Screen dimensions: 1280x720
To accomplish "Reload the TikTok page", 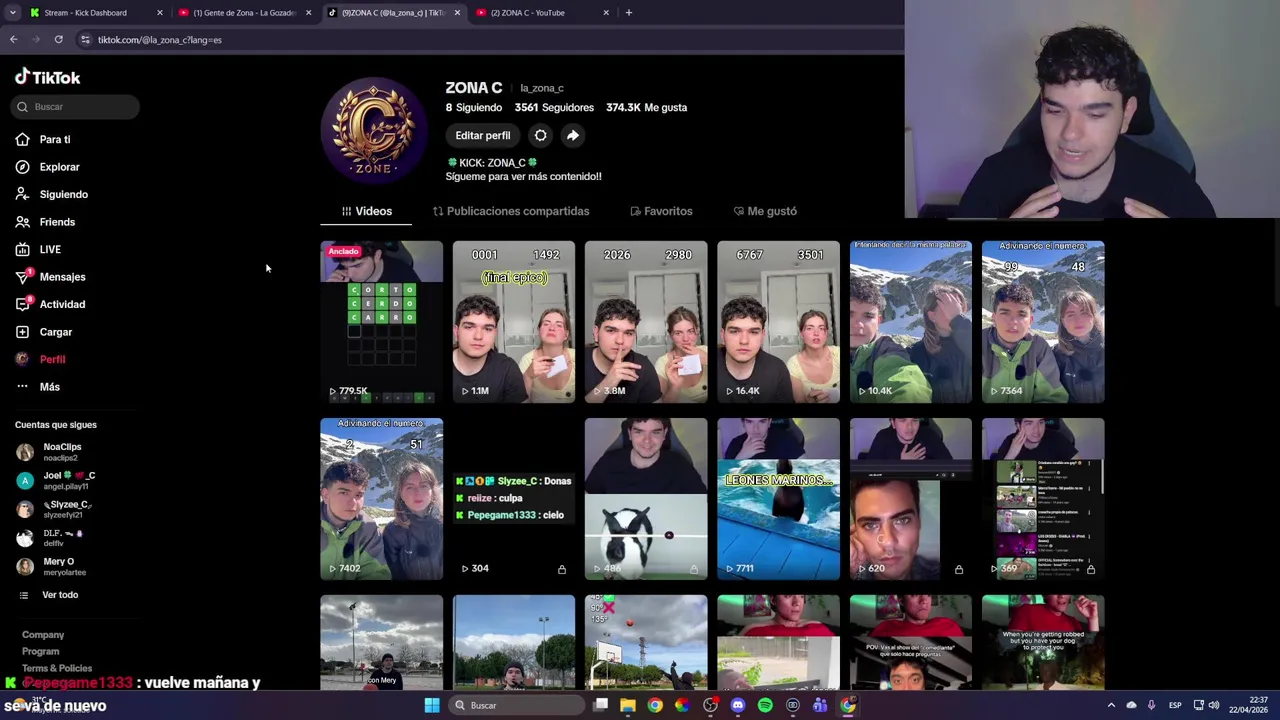I will click(58, 40).
